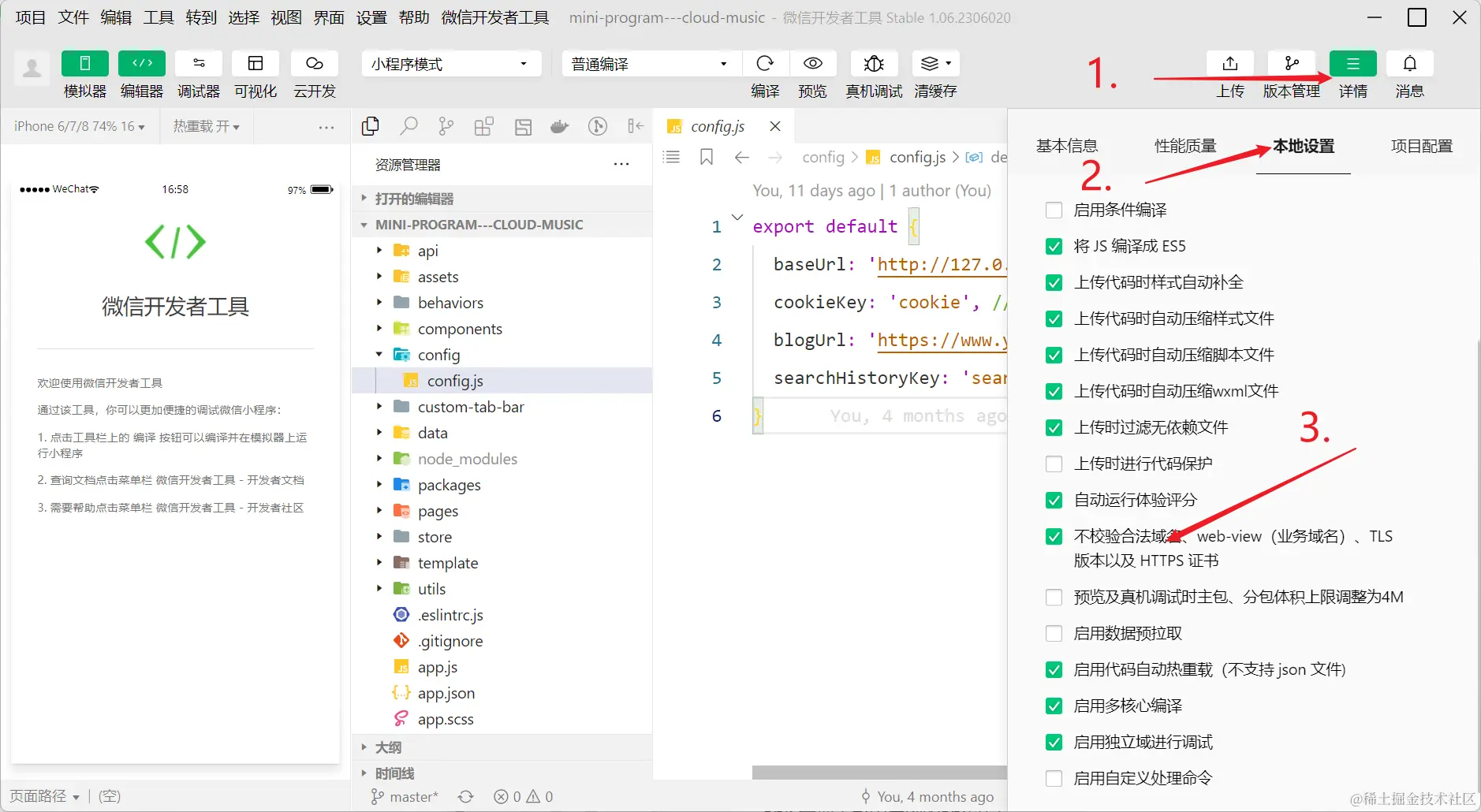The image size is (1481, 812).
Task: Click the outline list icon in editor toolbar
Action: (672, 157)
